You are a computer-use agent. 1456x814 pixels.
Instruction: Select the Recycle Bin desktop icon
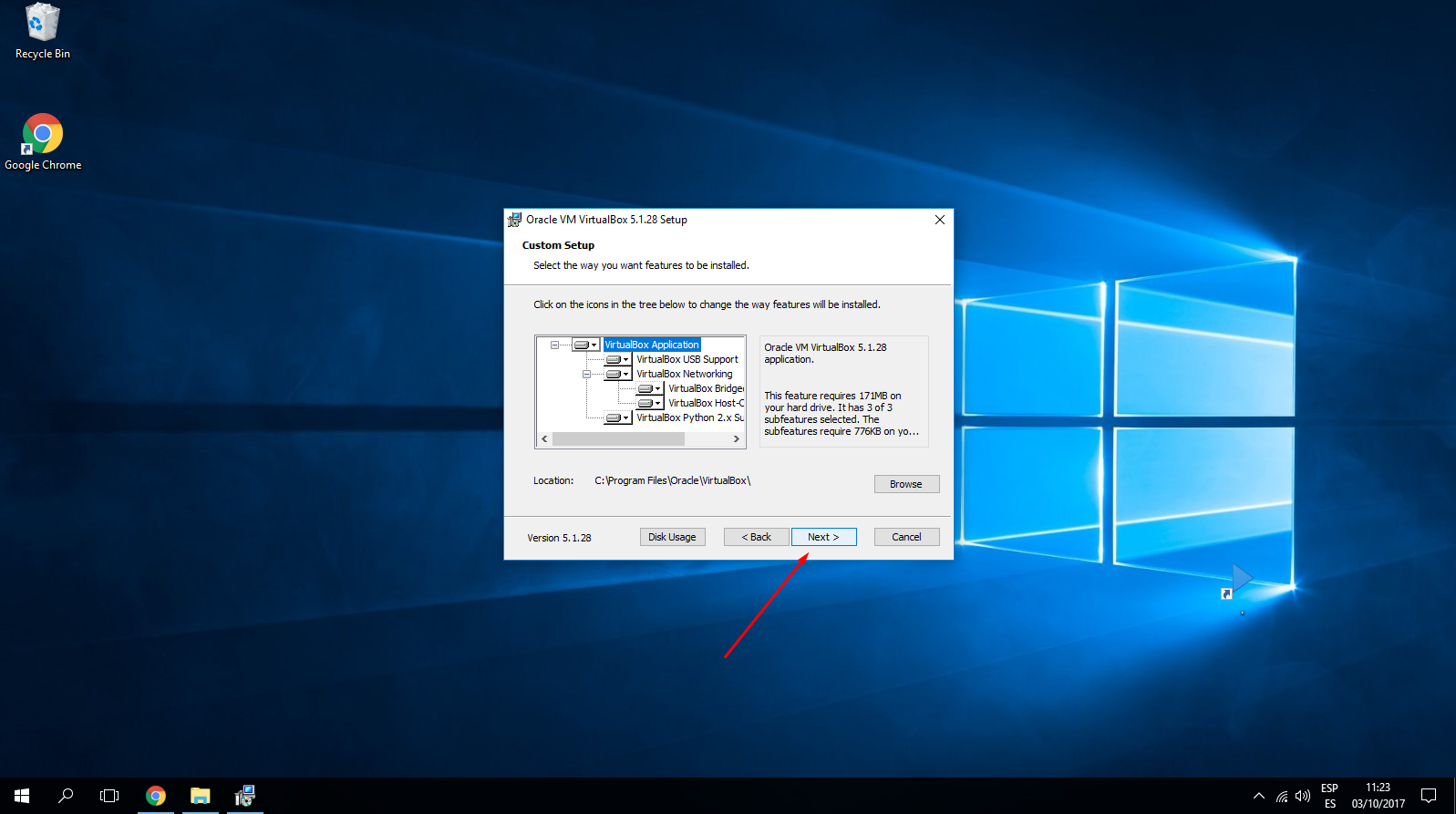coord(42,32)
